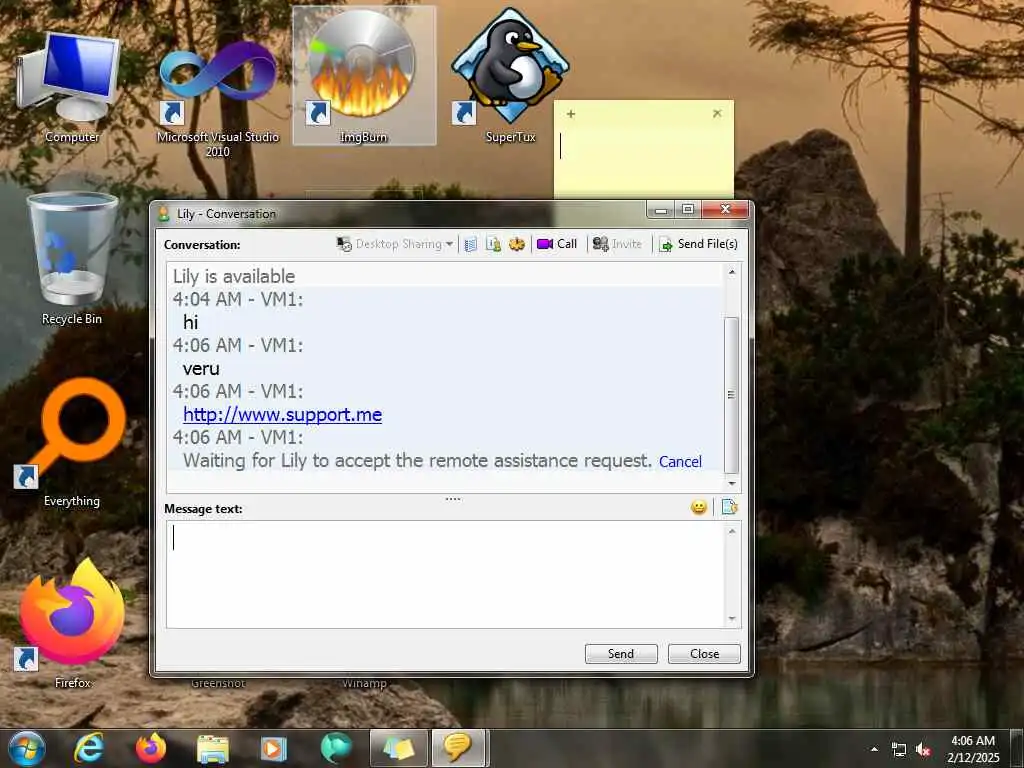Open the Windows Start menu
Image resolution: width=1024 pixels, height=768 pixels.
[x=27, y=748]
